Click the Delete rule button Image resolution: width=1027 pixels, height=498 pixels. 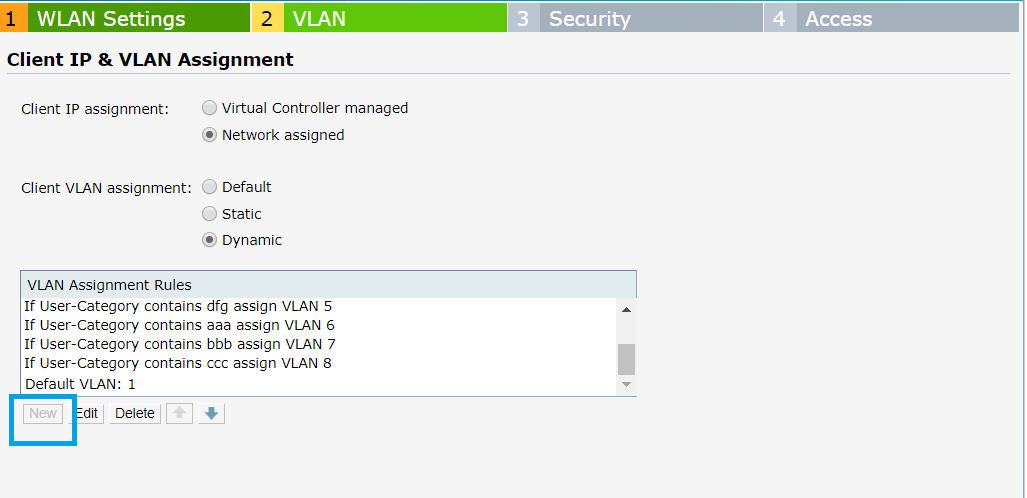pyautogui.click(x=135, y=413)
